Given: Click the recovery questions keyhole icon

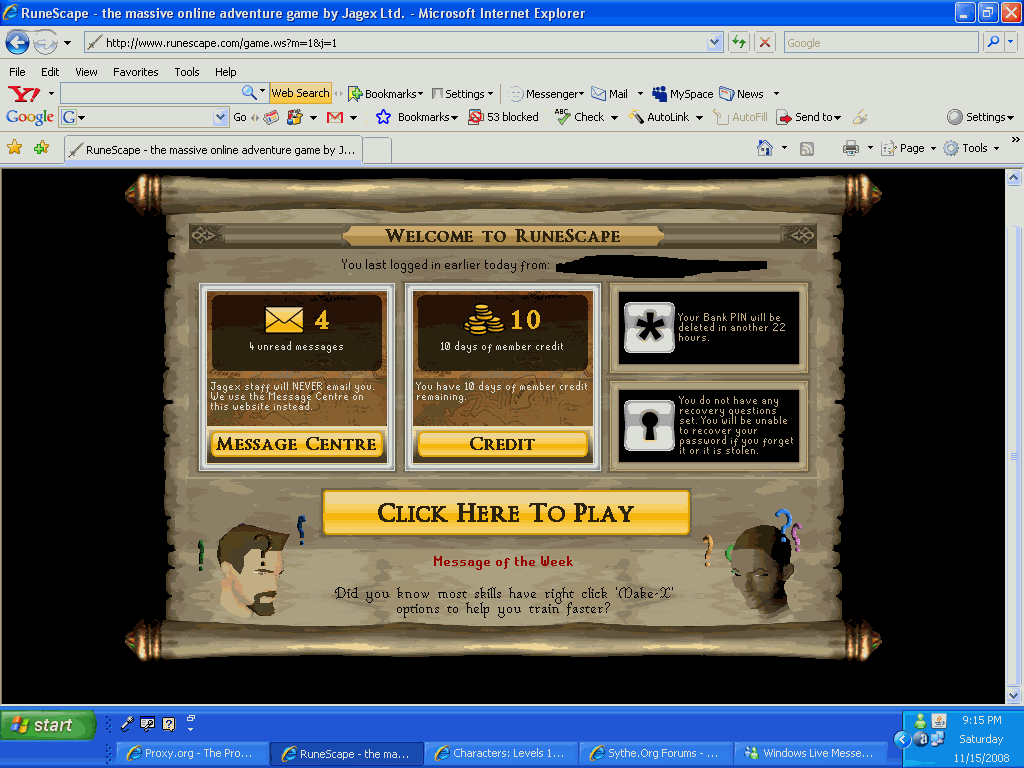Looking at the screenshot, I should pyautogui.click(x=649, y=426).
